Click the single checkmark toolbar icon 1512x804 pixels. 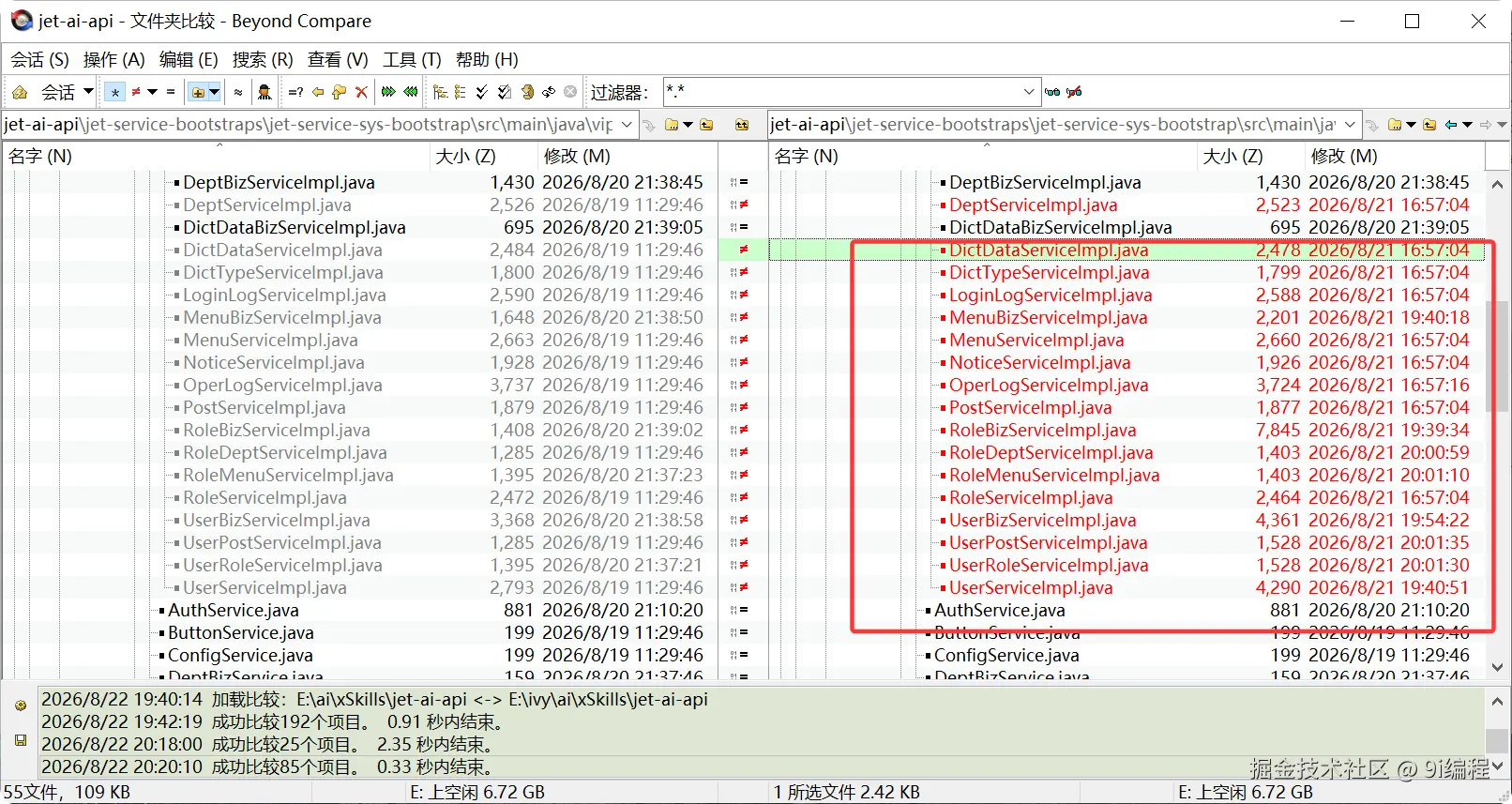(481, 92)
